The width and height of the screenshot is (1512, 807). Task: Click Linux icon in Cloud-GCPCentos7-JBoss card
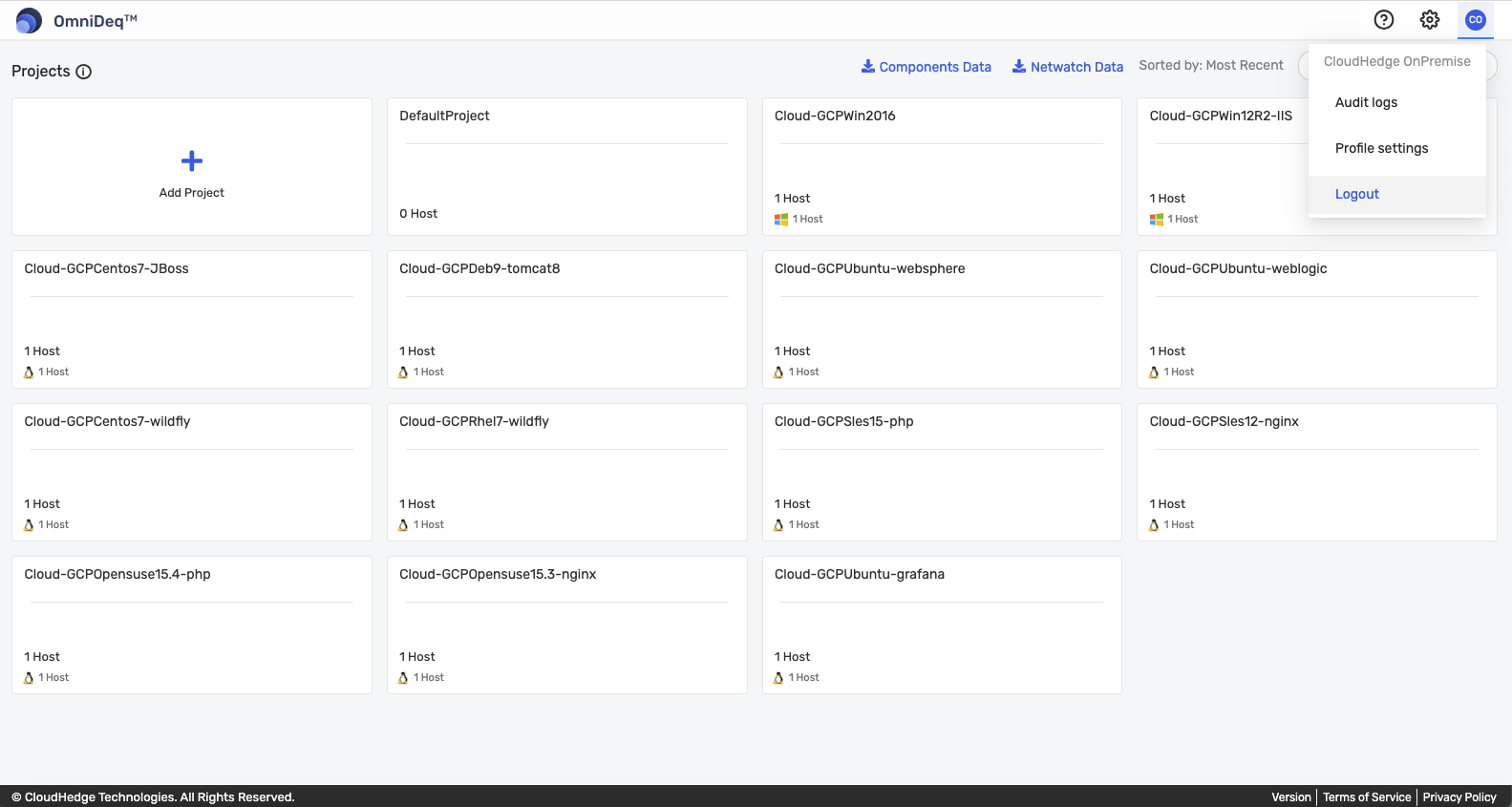[x=29, y=372]
